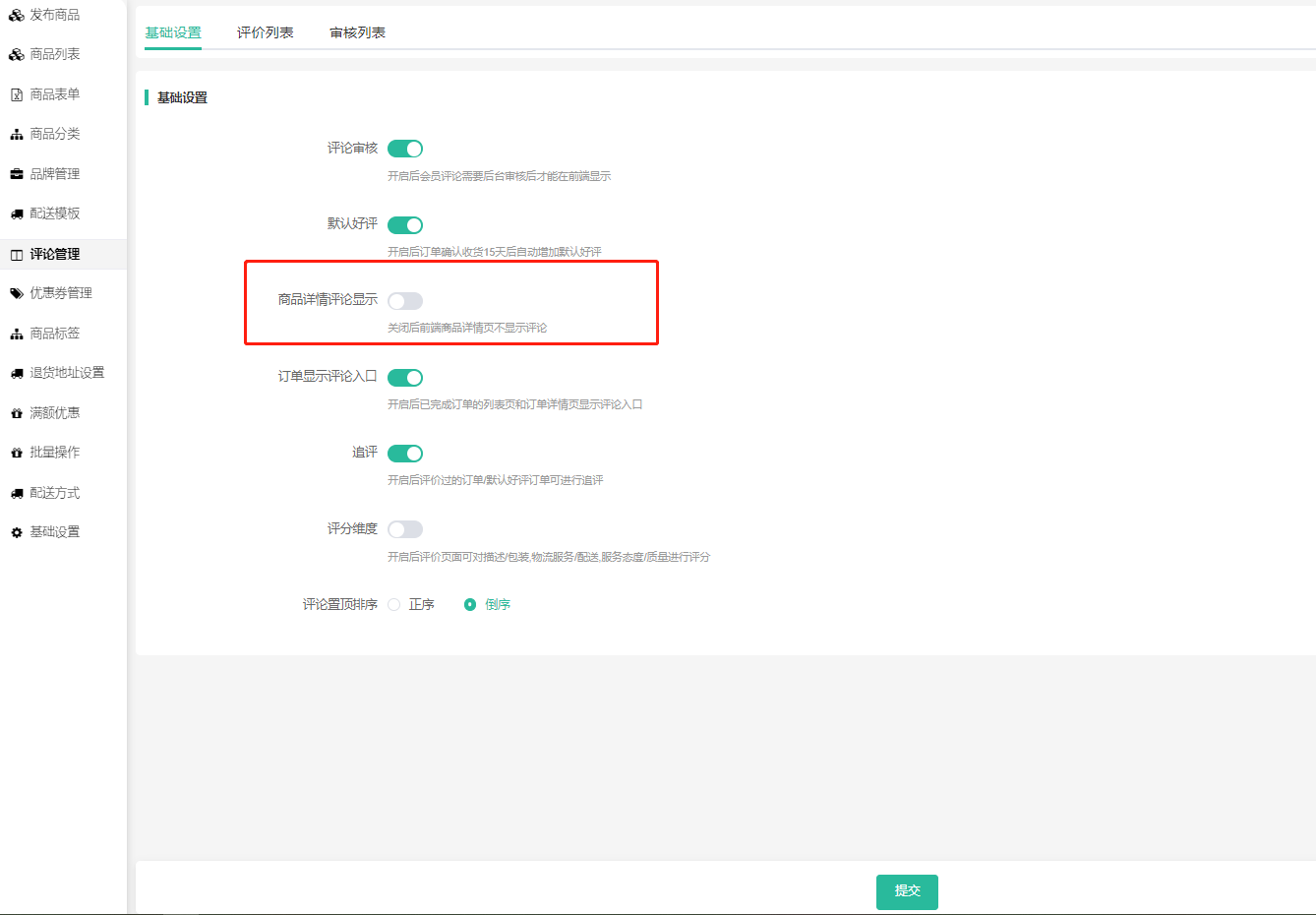Turn off the 追评 toggle
This screenshot has width=1316, height=915.
(x=405, y=454)
